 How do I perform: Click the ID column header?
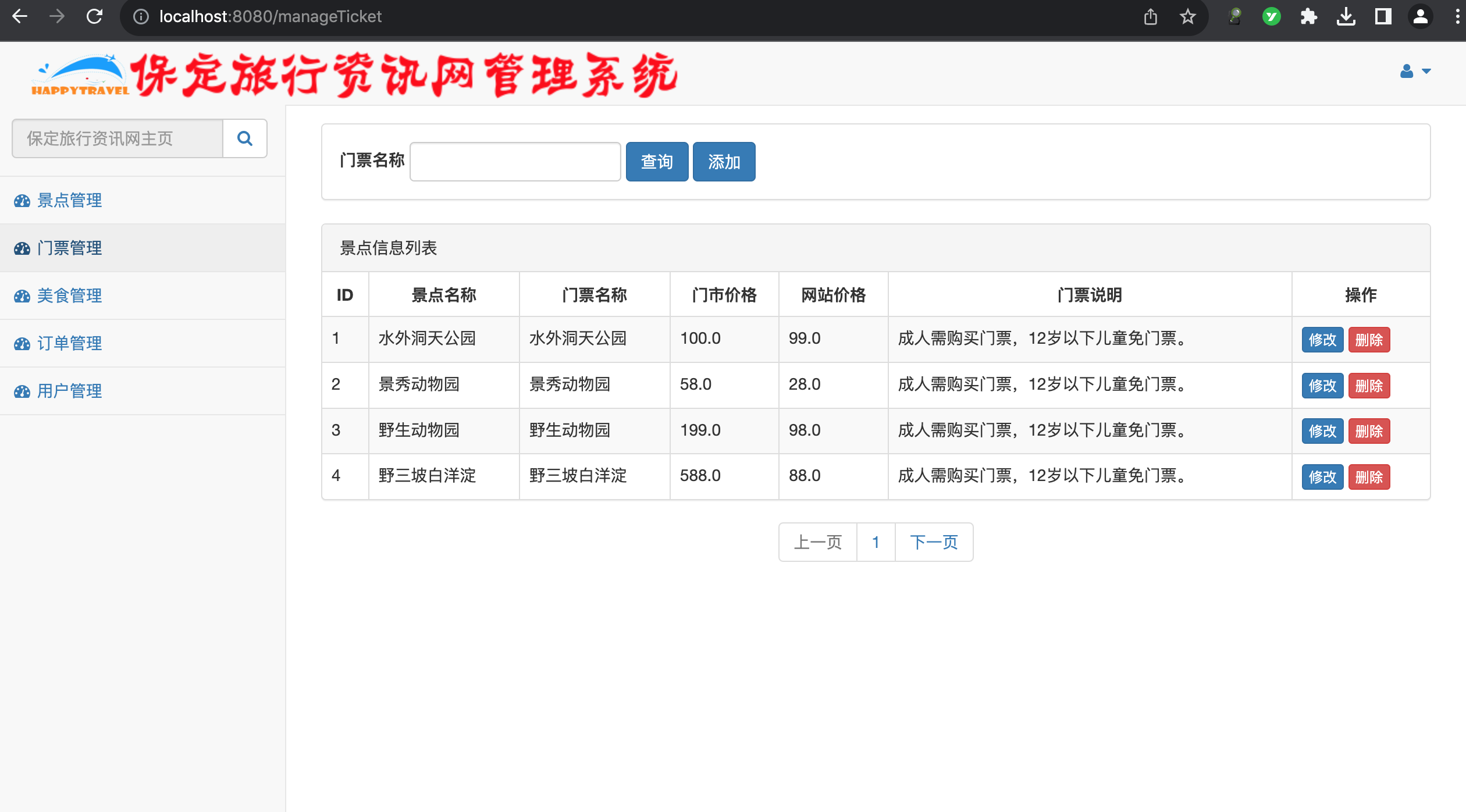345,295
